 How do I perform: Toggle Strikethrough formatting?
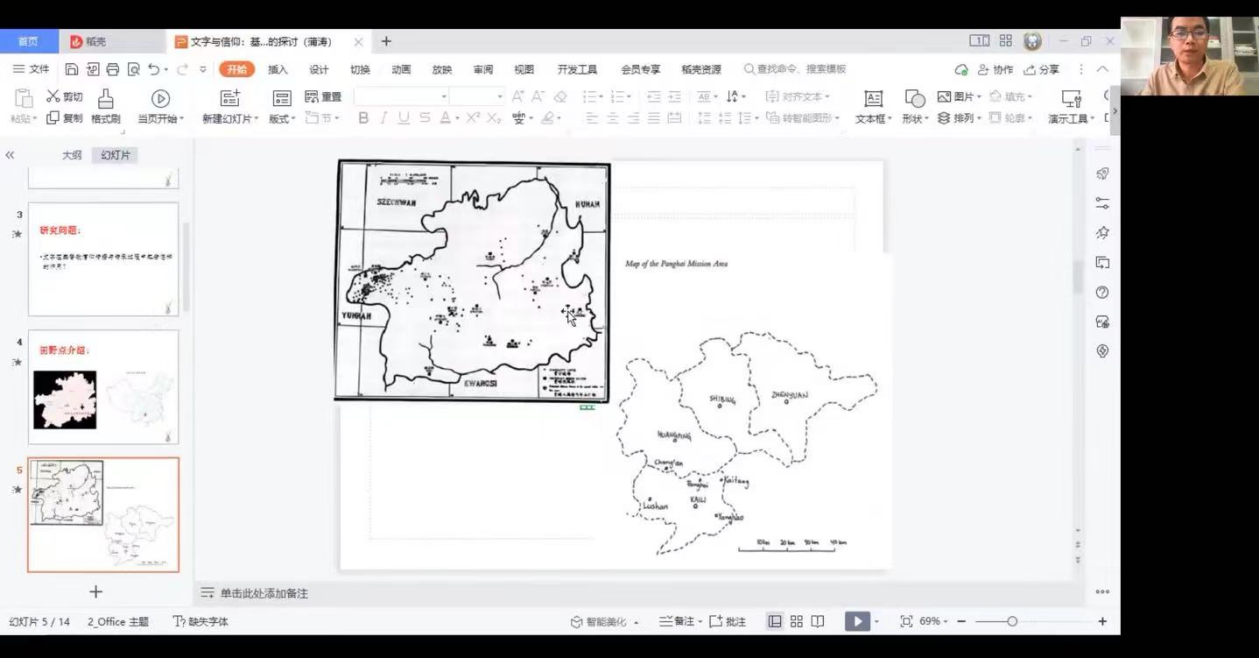tap(425, 118)
